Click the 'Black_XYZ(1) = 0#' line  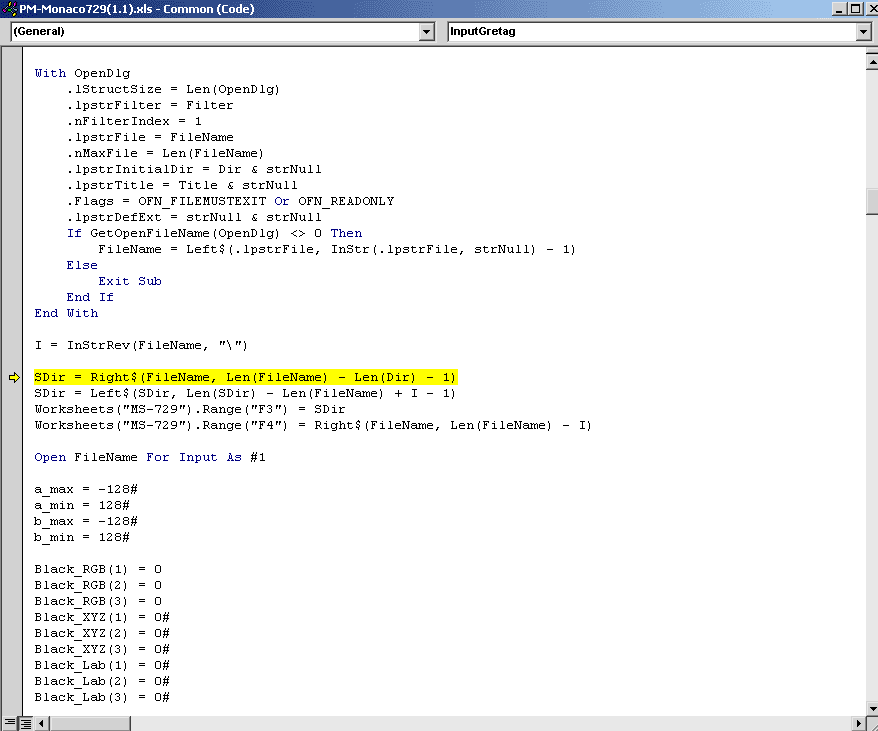(102, 617)
